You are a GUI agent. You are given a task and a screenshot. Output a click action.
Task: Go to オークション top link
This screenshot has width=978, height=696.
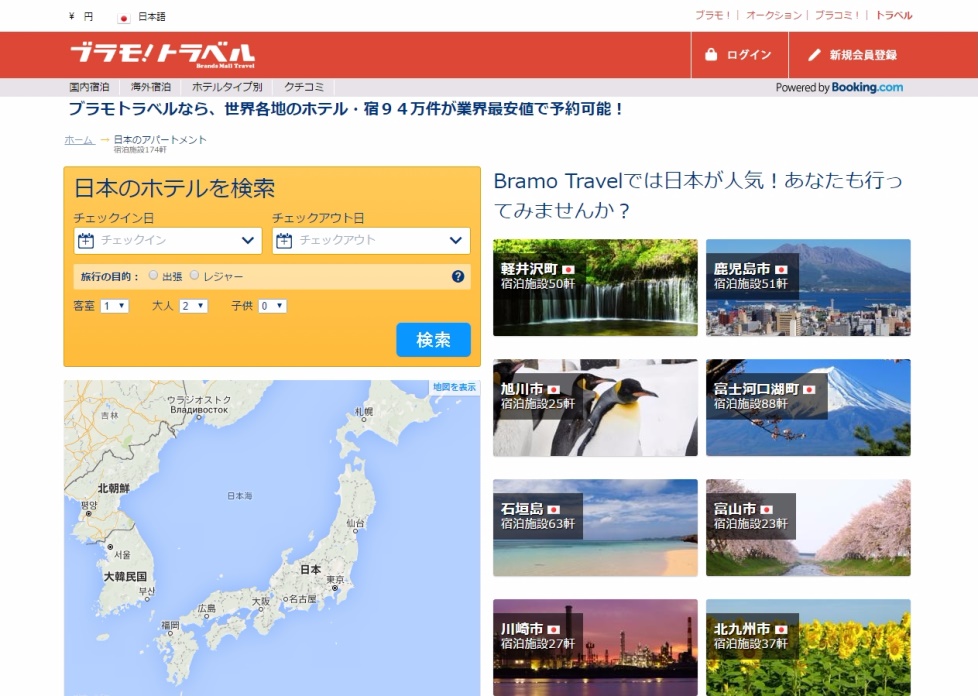(773, 15)
